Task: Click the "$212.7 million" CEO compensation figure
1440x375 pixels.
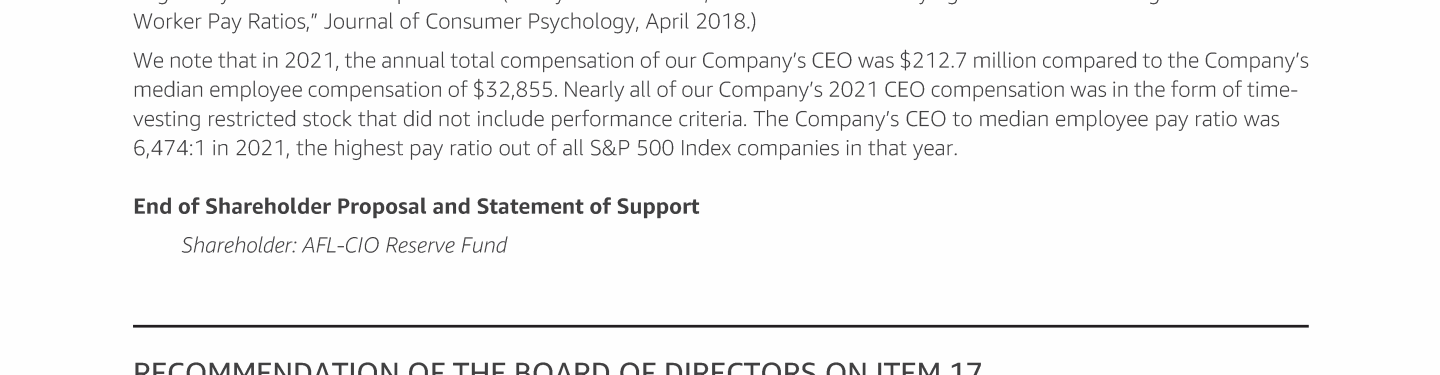Action: [x=954, y=61]
